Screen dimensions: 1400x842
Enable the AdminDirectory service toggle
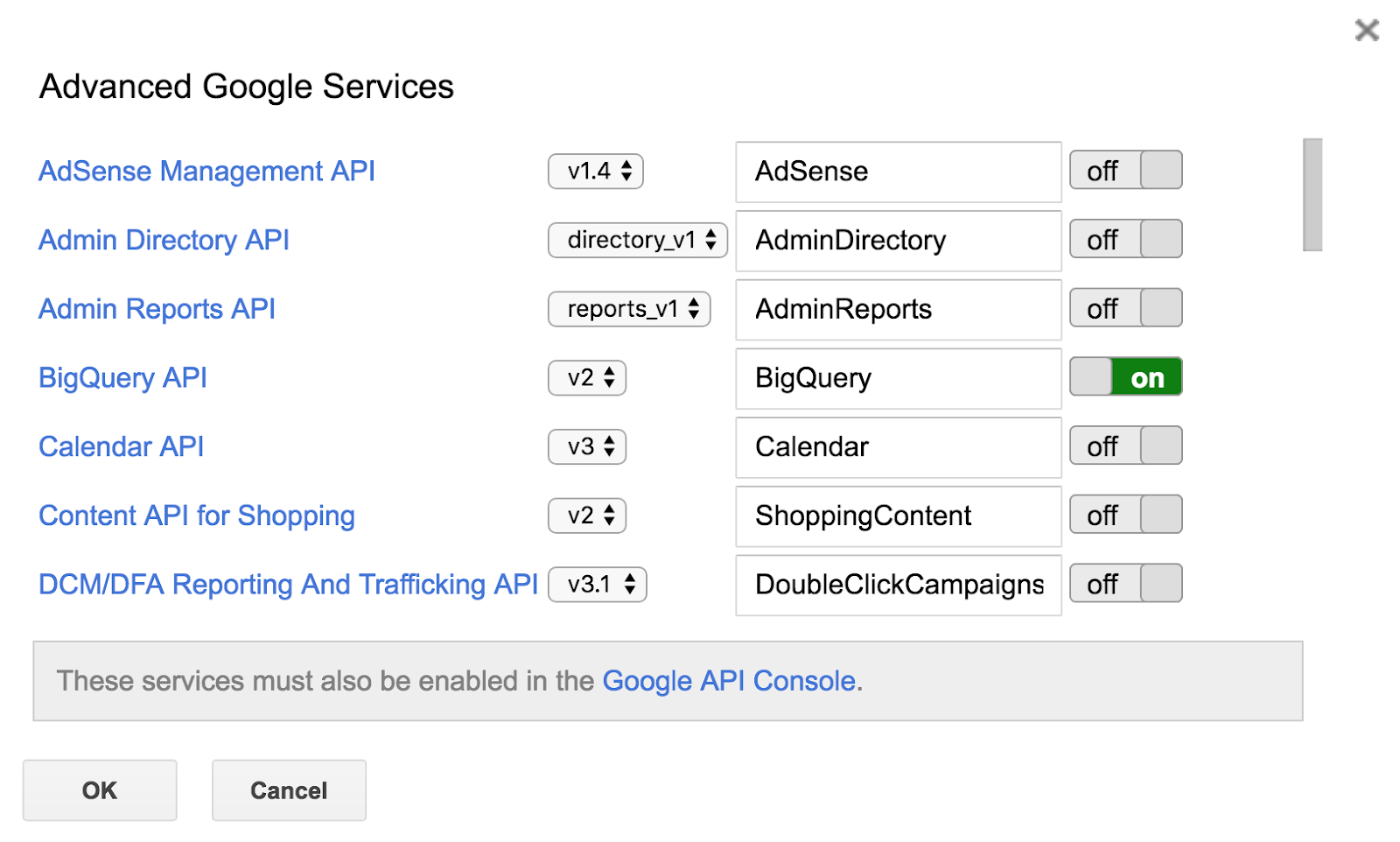click(x=1125, y=240)
